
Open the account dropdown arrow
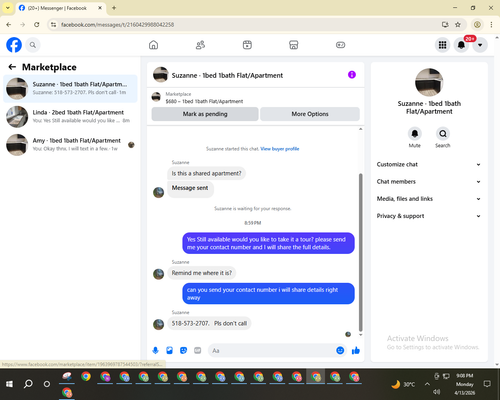tap(480, 45)
